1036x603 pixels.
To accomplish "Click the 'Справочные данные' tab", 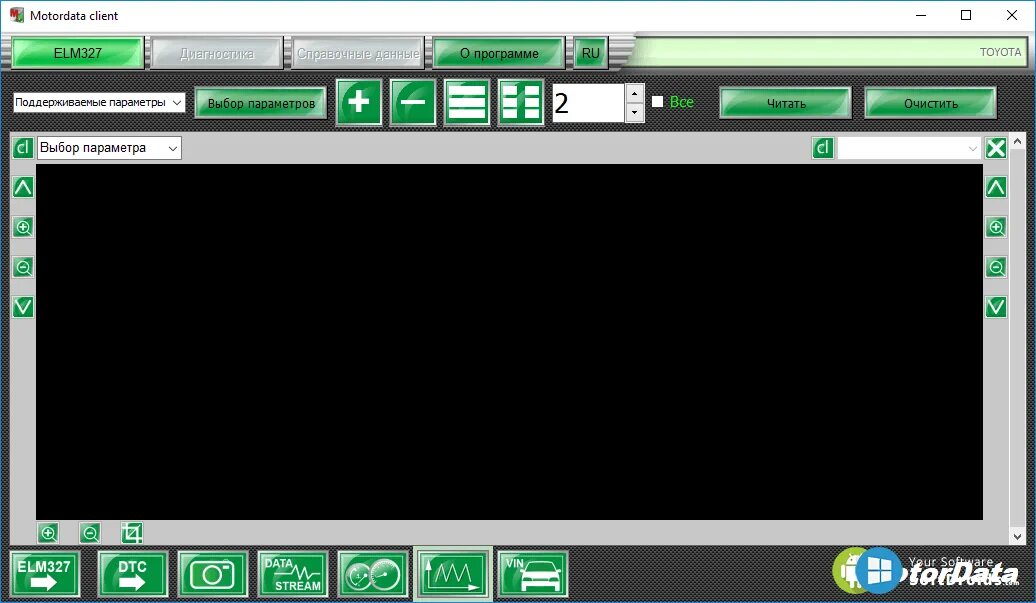I will (358, 53).
